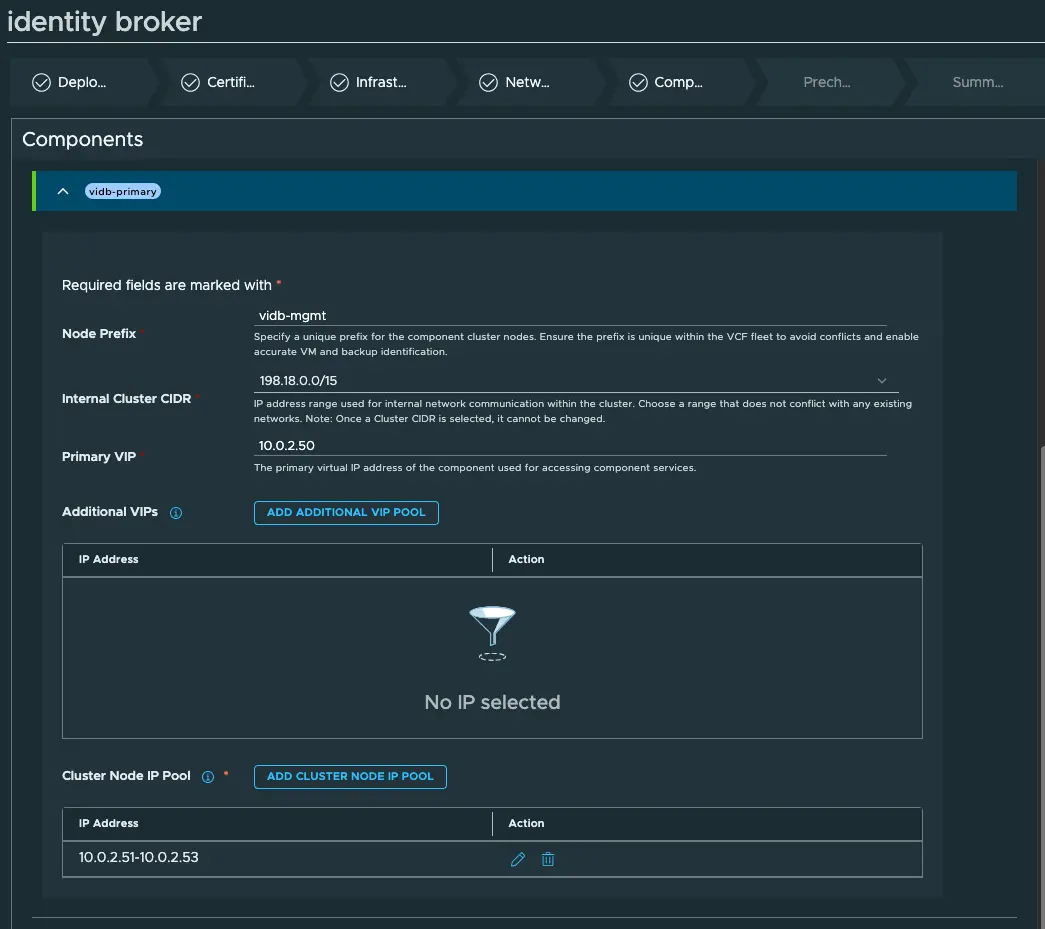
Task: Collapse the vidb-primary section chevron
Action: point(63,191)
